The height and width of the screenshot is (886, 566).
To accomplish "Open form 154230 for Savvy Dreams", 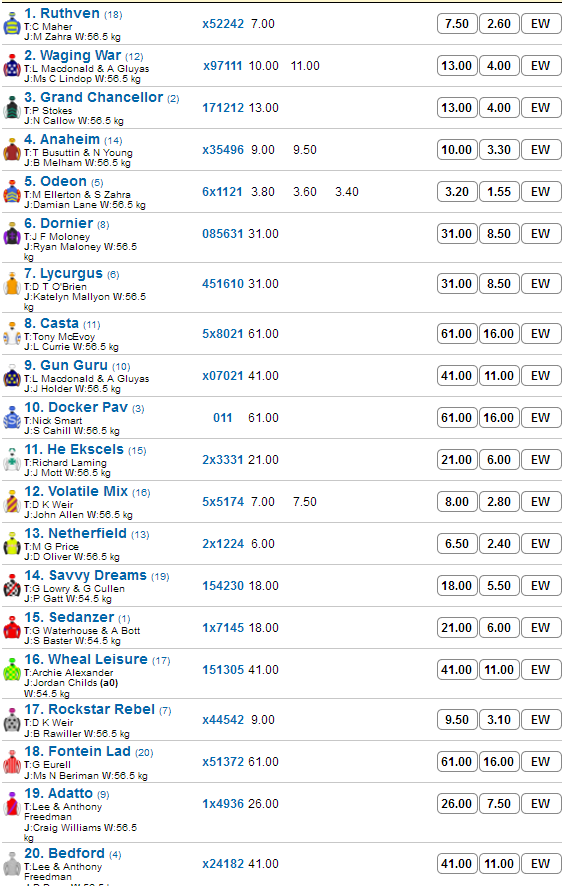I will (x=223, y=586).
